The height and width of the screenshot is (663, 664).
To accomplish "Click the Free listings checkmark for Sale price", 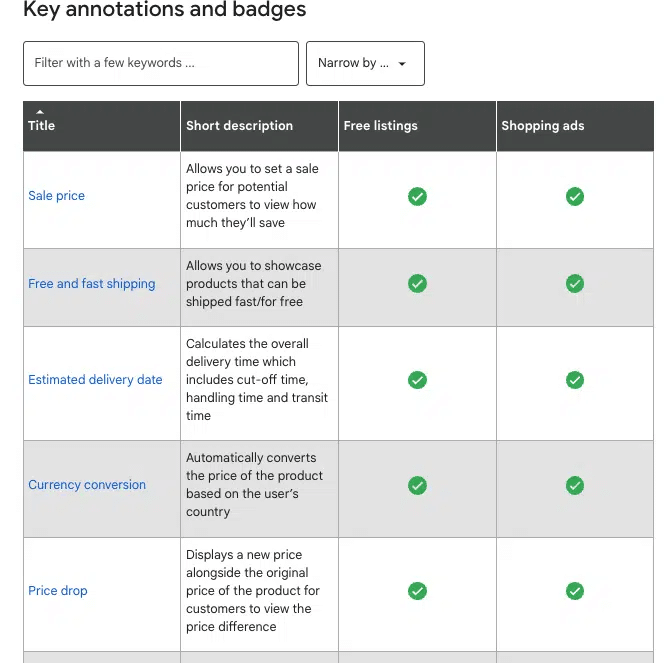I will (x=417, y=196).
